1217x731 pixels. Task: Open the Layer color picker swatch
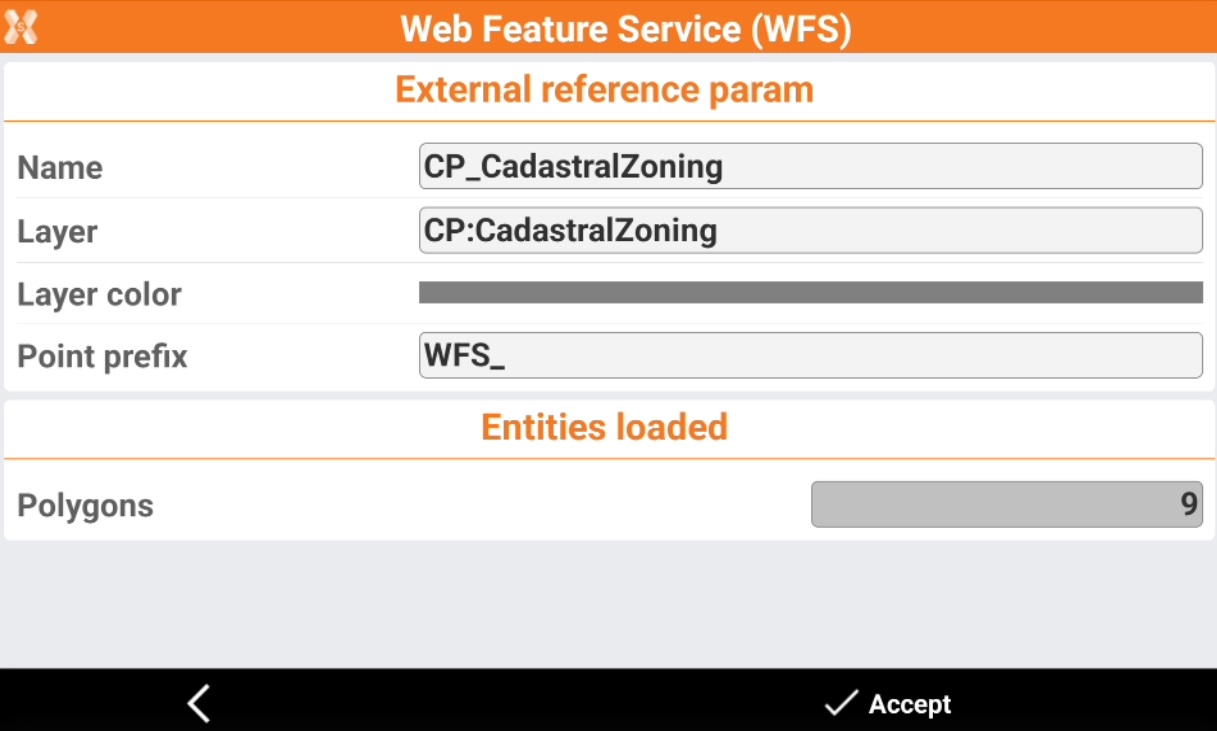click(810, 292)
